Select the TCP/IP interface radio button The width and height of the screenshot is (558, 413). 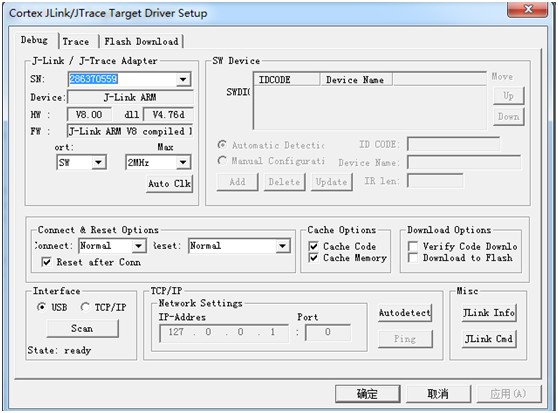click(x=85, y=307)
